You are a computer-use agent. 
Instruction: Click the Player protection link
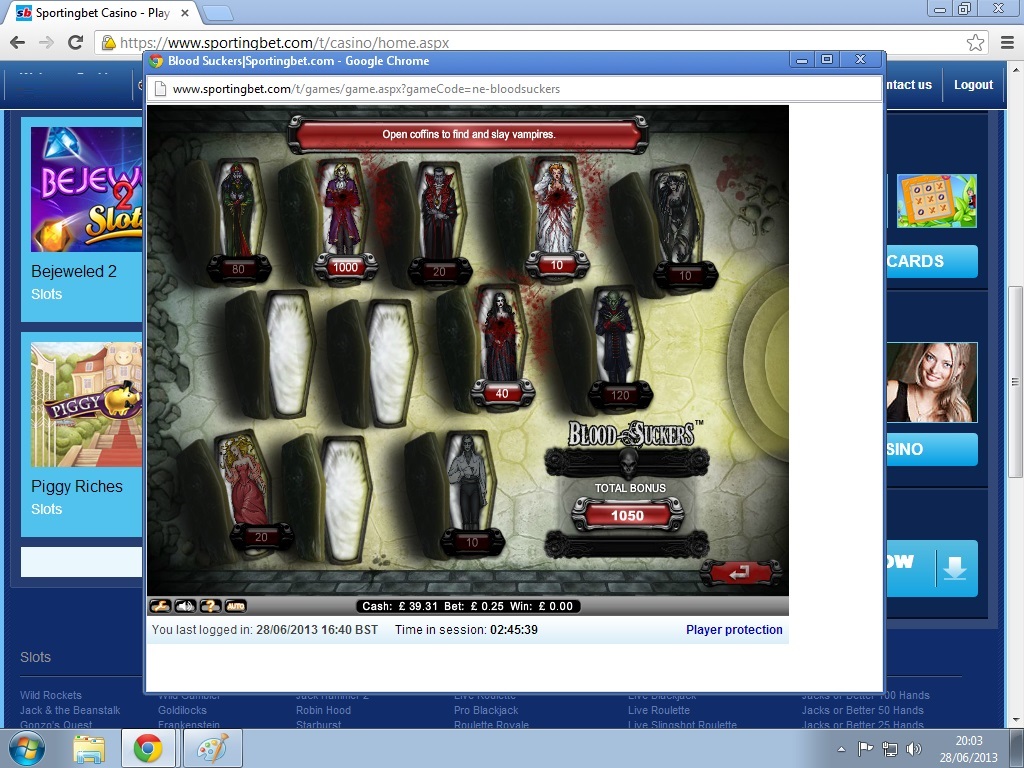(734, 630)
